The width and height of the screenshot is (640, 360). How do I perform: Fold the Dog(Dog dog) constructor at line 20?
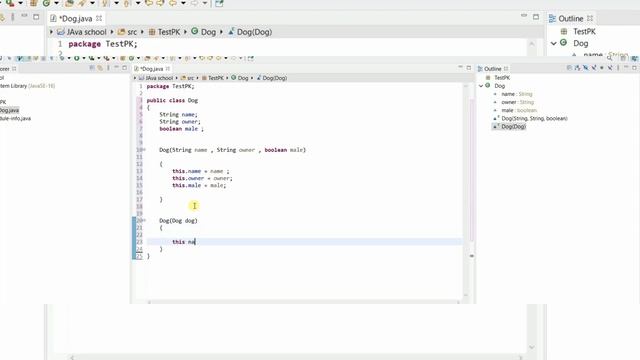coord(144,220)
